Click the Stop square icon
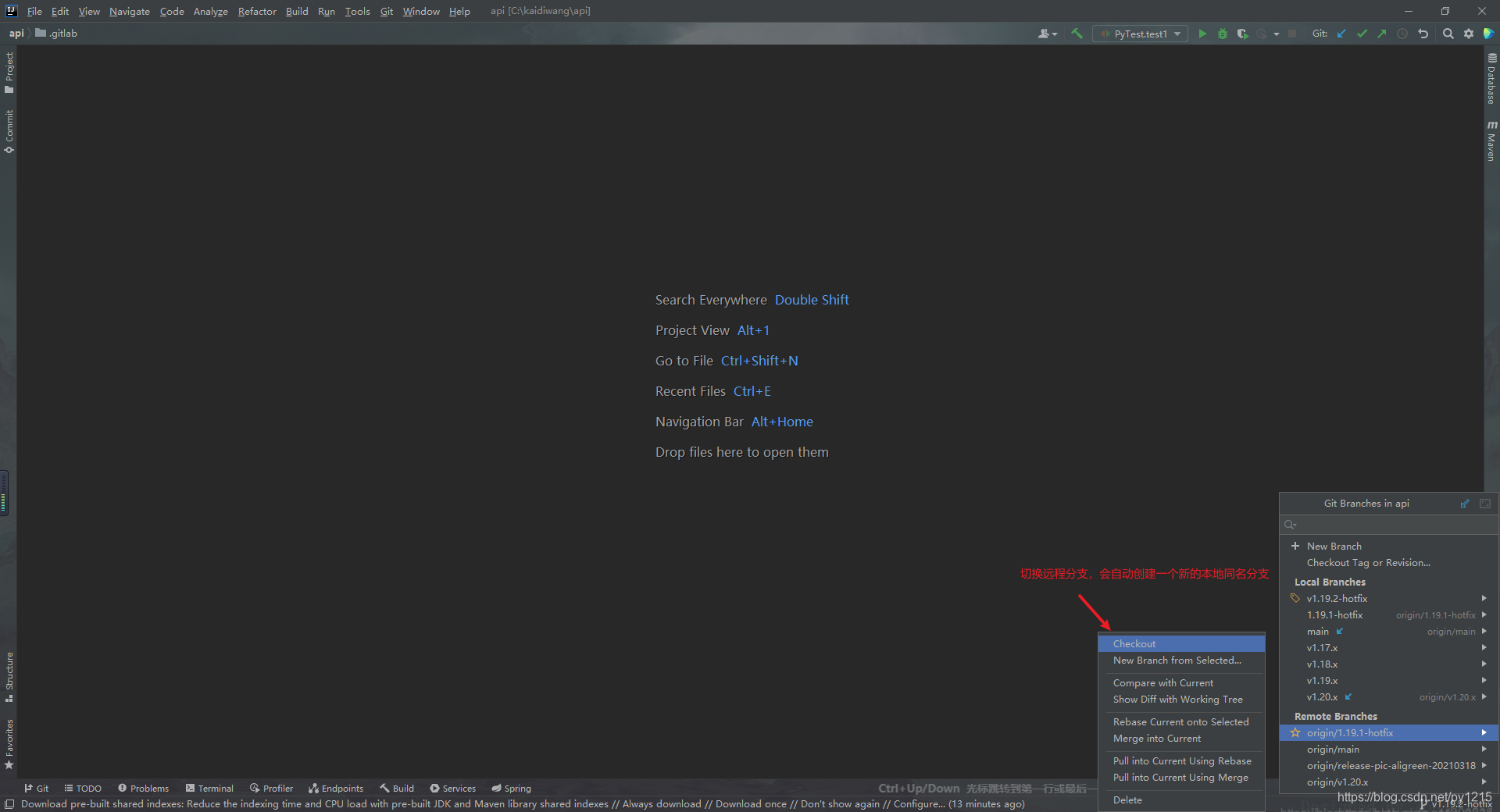 pos(1292,34)
